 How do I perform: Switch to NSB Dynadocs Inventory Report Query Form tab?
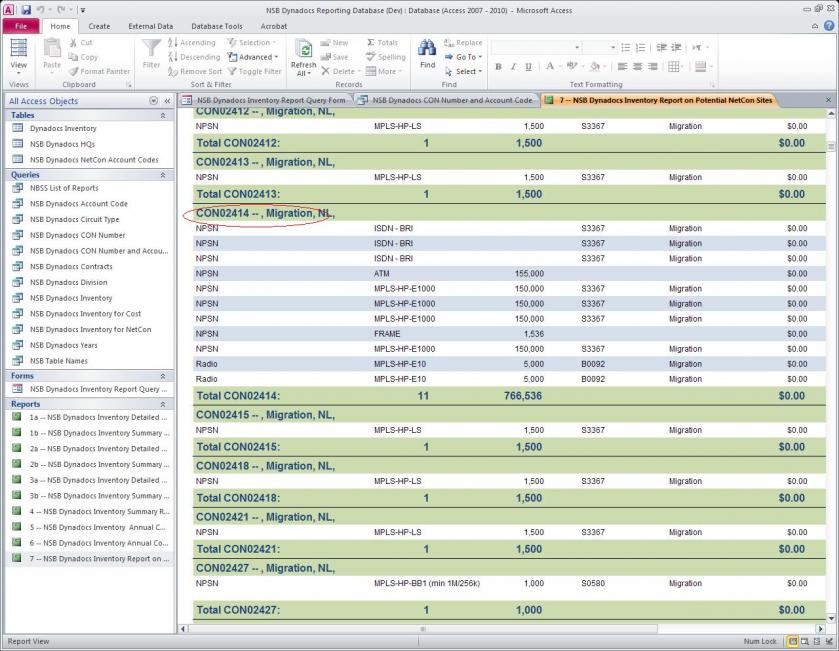click(x=265, y=100)
